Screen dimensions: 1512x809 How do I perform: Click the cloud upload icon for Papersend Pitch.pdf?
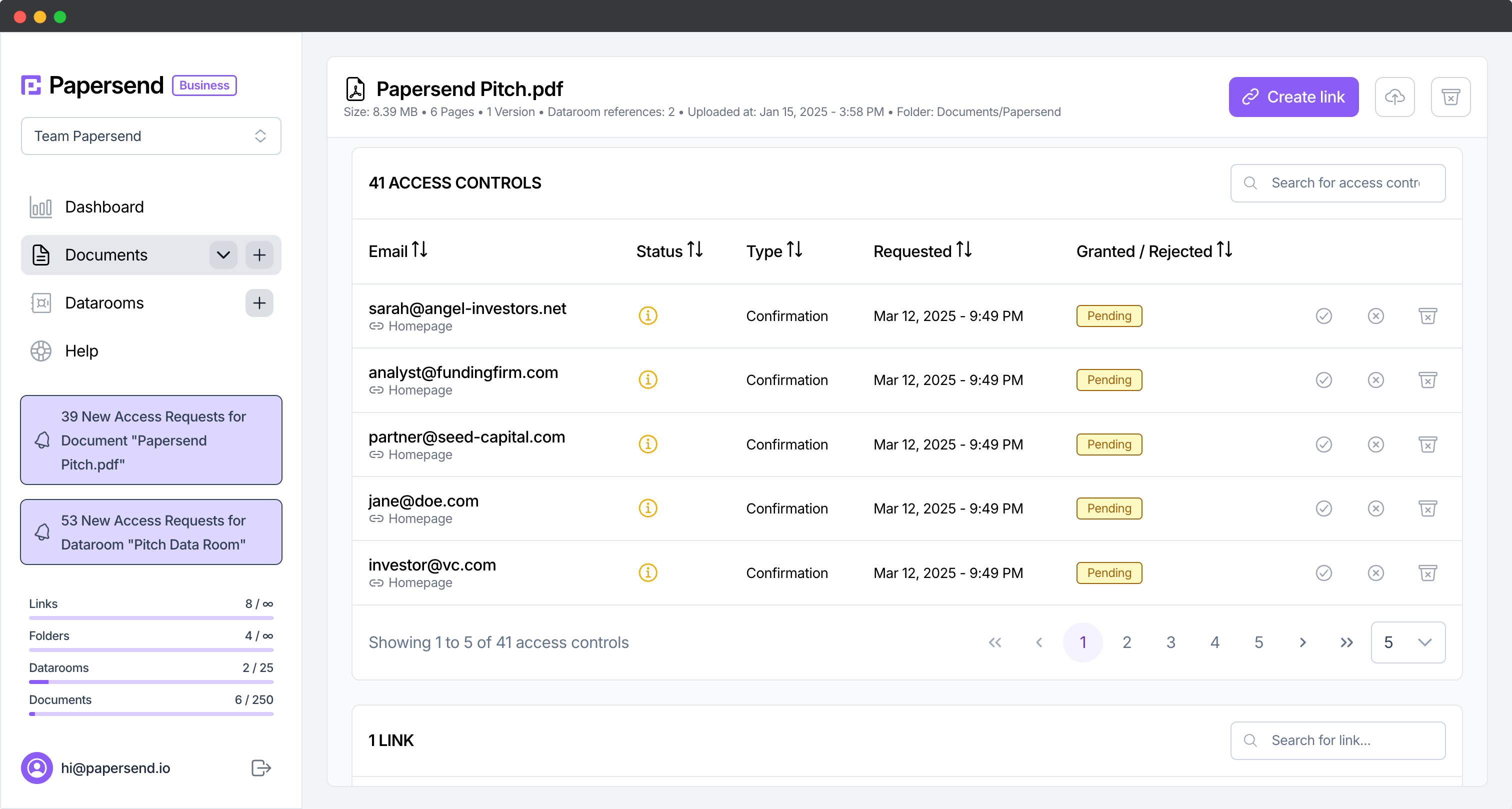[1395, 97]
